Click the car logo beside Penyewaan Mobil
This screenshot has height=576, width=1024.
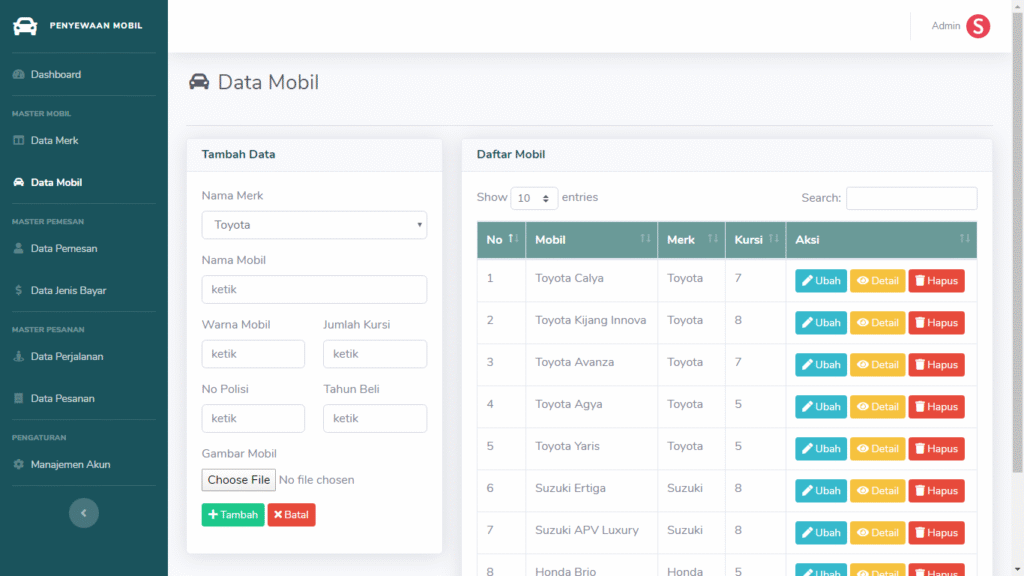(x=25, y=26)
